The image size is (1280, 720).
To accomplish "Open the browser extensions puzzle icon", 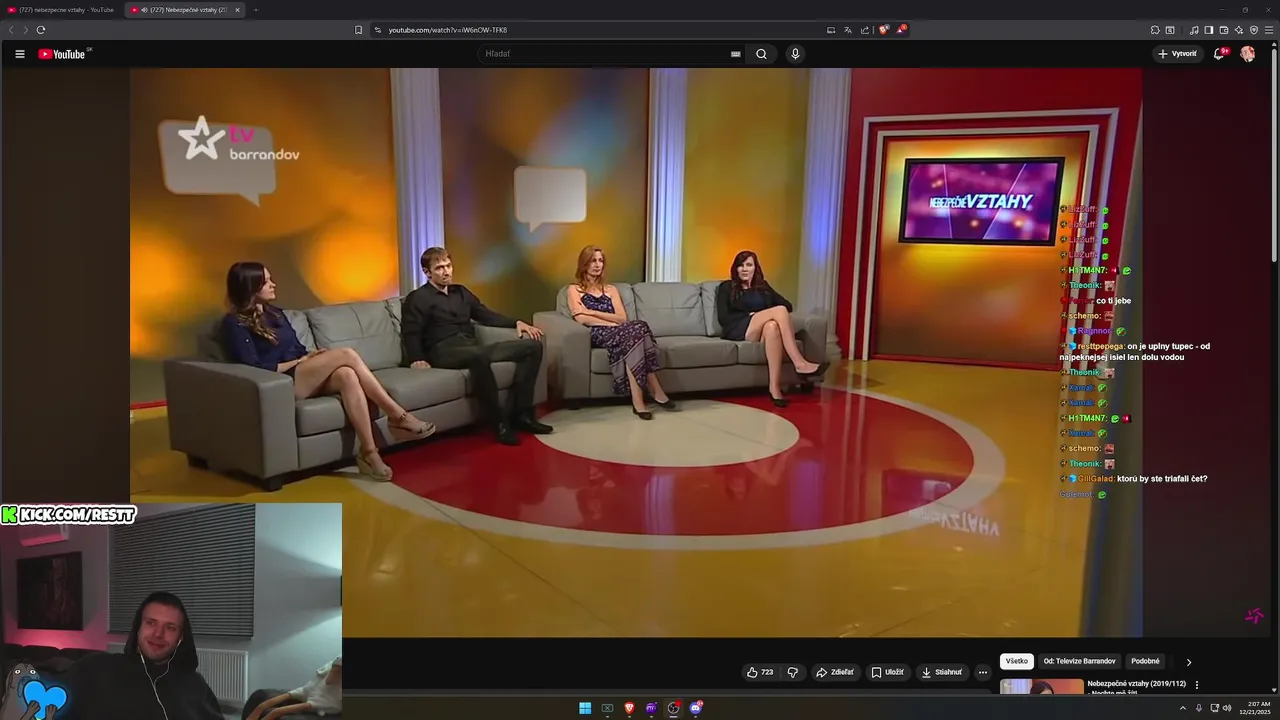I will pyautogui.click(x=1155, y=30).
